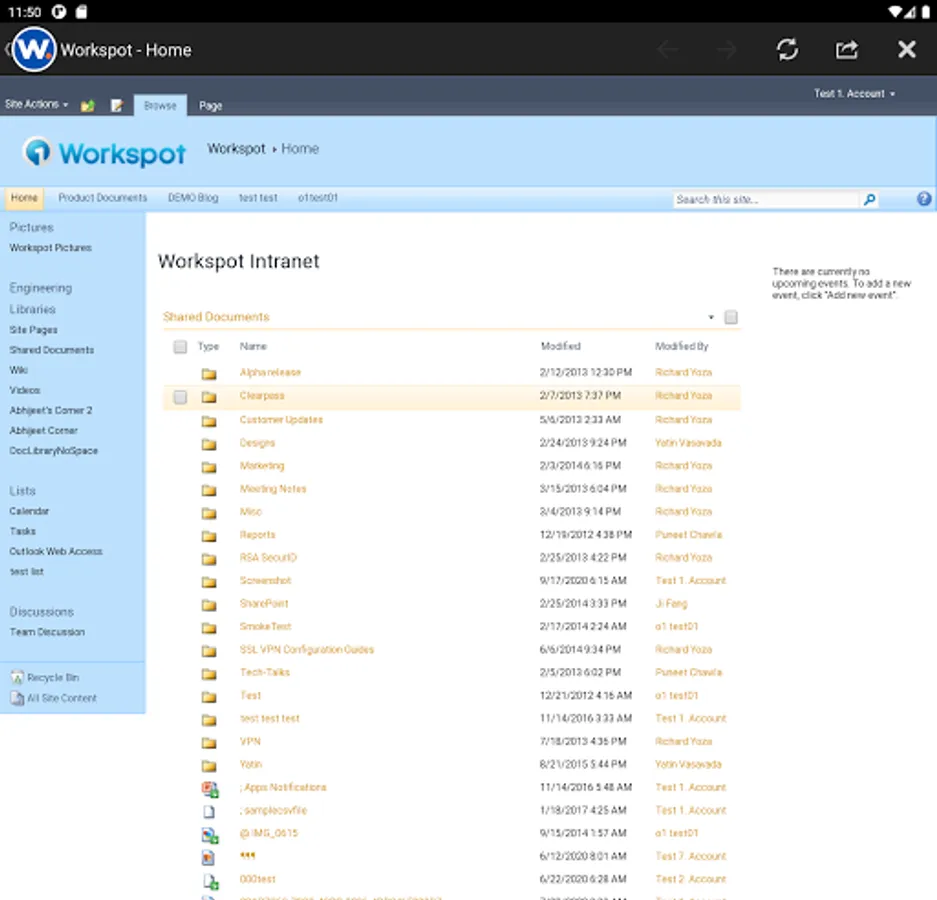Screen dimensions: 937x900
Task: Open the Tasks list link
Action: tap(23, 531)
